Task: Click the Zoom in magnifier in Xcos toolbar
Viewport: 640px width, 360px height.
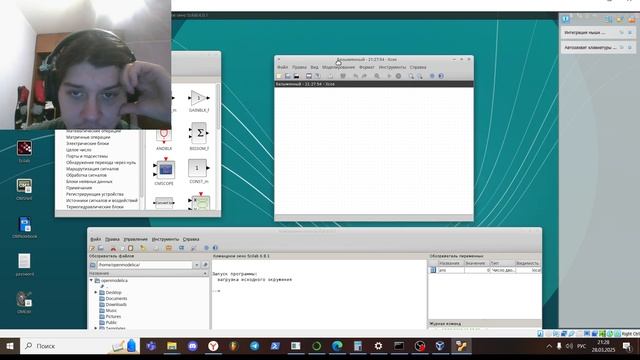Action: (411, 76)
